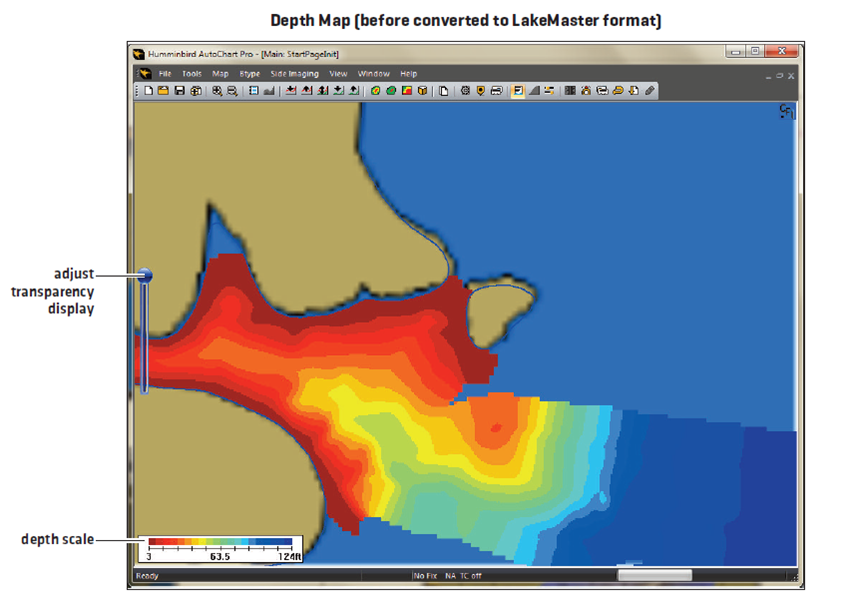Click the green line down-arrow icon
The width and height of the screenshot is (844, 595).
[338, 90]
